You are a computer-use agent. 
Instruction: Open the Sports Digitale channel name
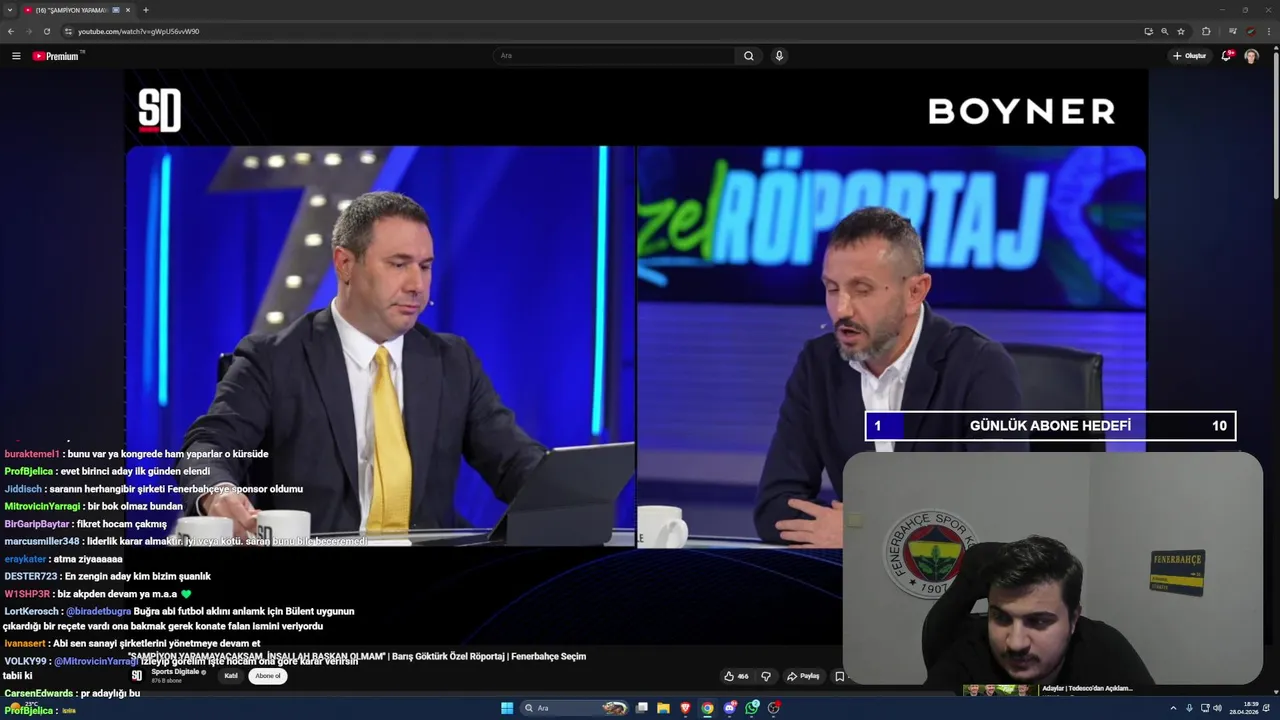176,672
